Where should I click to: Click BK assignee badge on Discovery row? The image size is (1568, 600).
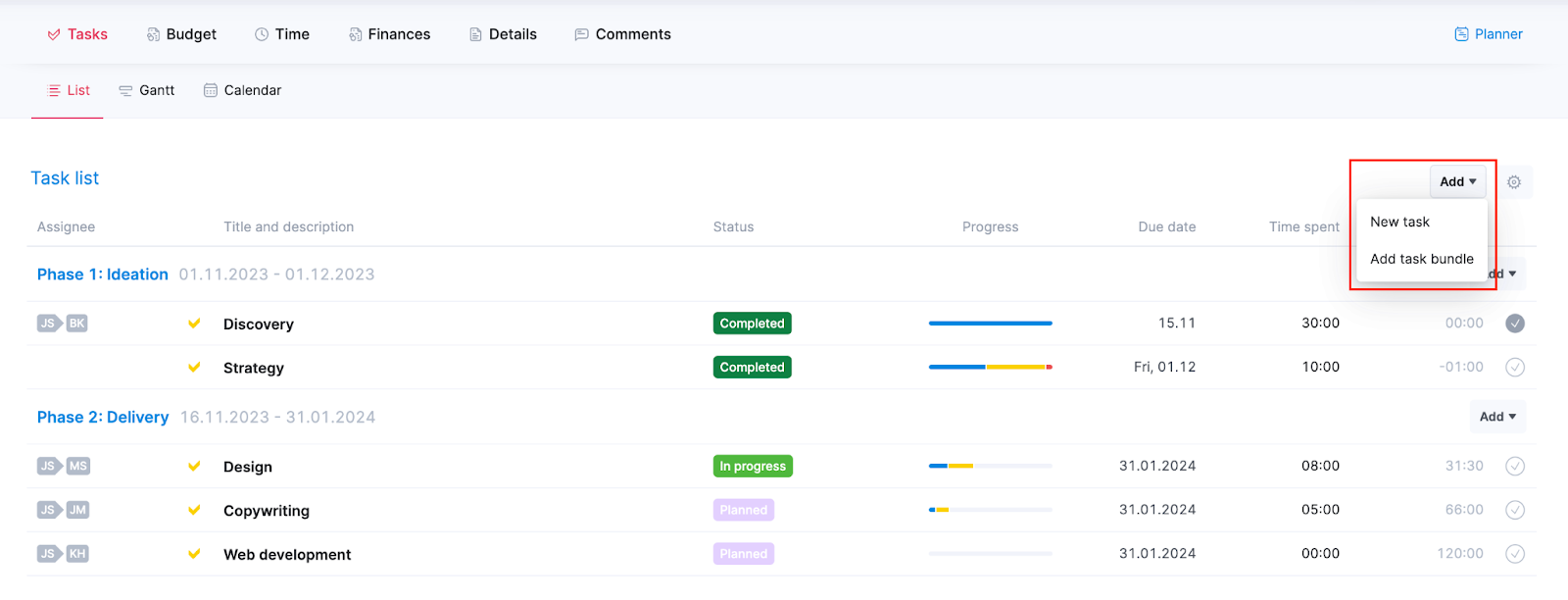tap(77, 324)
